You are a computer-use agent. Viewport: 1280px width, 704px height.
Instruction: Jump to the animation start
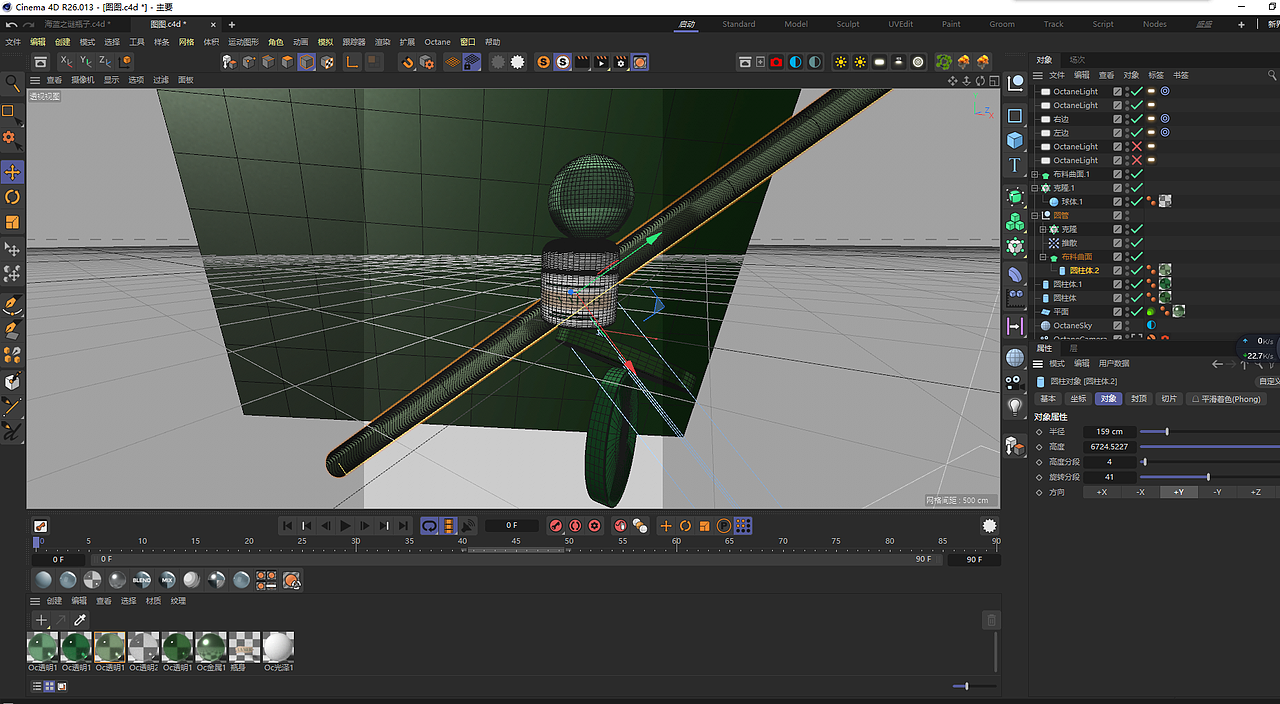(287, 526)
